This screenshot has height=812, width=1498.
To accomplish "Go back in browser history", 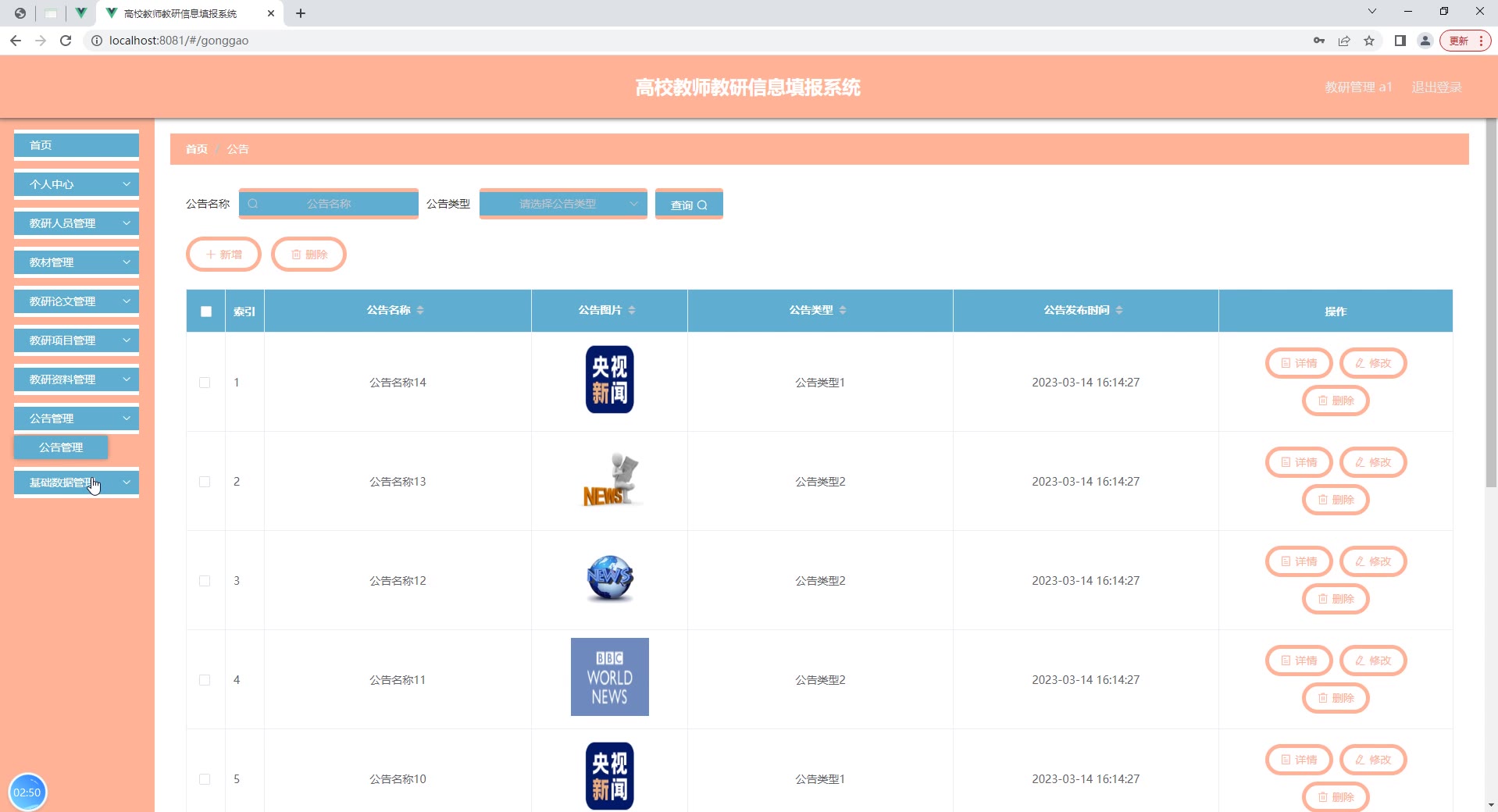I will [x=16, y=41].
